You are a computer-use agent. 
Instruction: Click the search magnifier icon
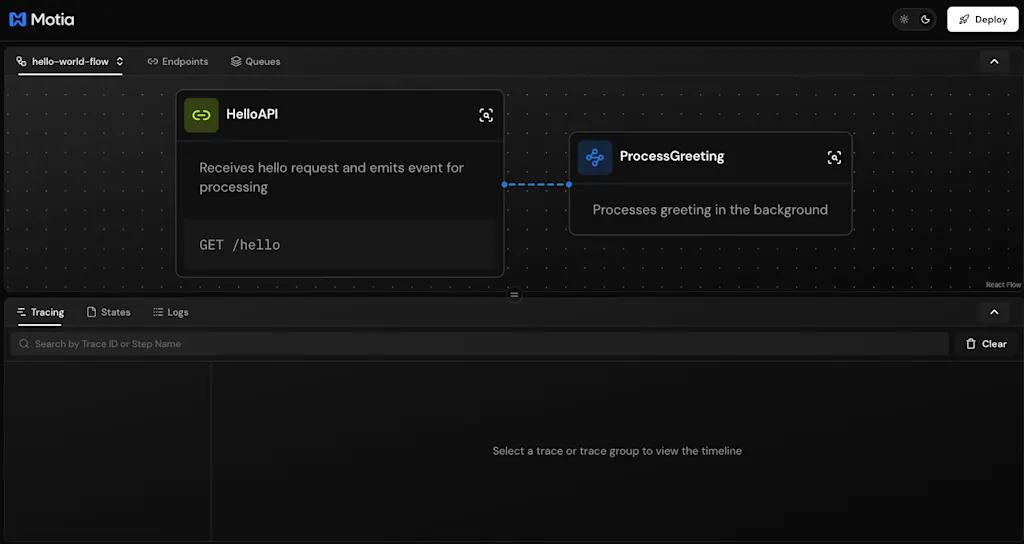point(24,344)
